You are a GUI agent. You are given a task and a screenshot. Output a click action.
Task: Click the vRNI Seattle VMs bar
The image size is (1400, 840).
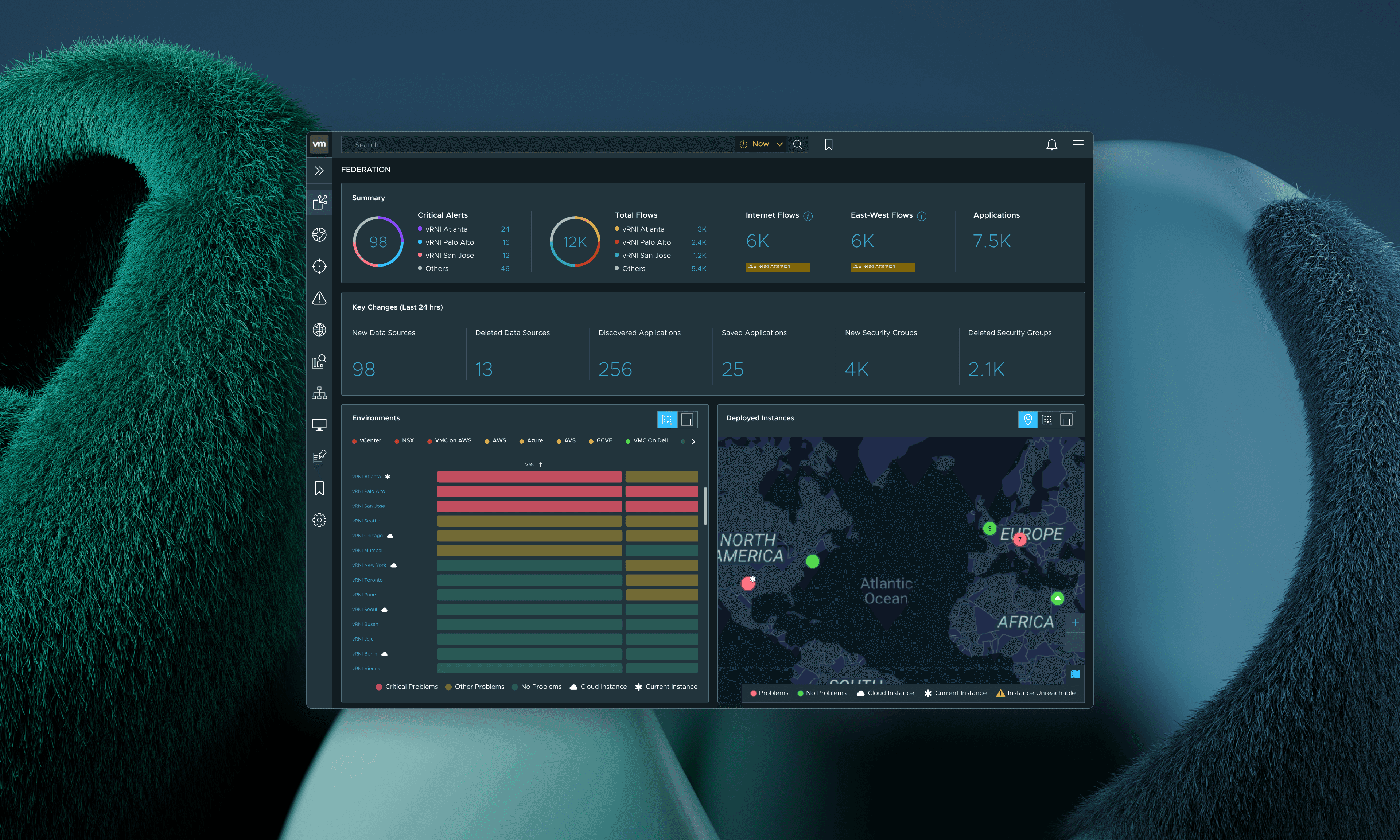tap(529, 521)
